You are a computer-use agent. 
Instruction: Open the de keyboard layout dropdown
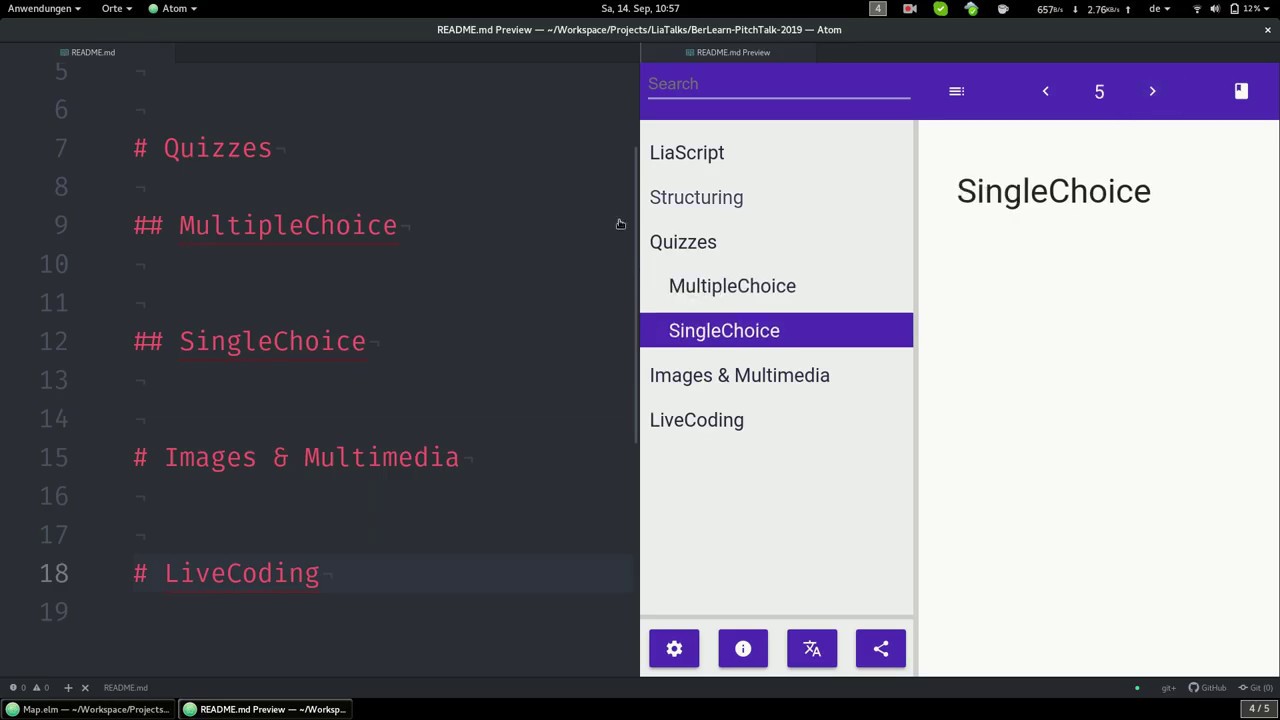1160,8
